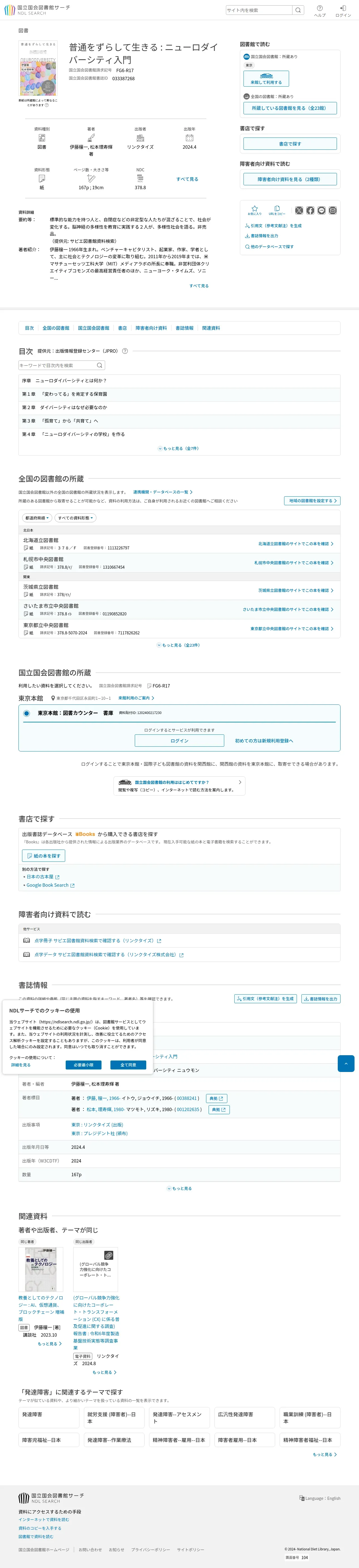Image resolution: width=359 pixels, height=1568 pixels.
Task: Jump to 関連資料 anchor tab
Action: tap(211, 328)
